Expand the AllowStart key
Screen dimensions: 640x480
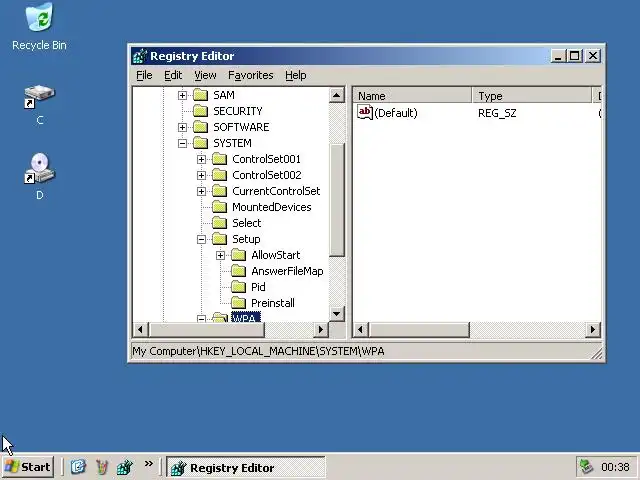point(220,256)
